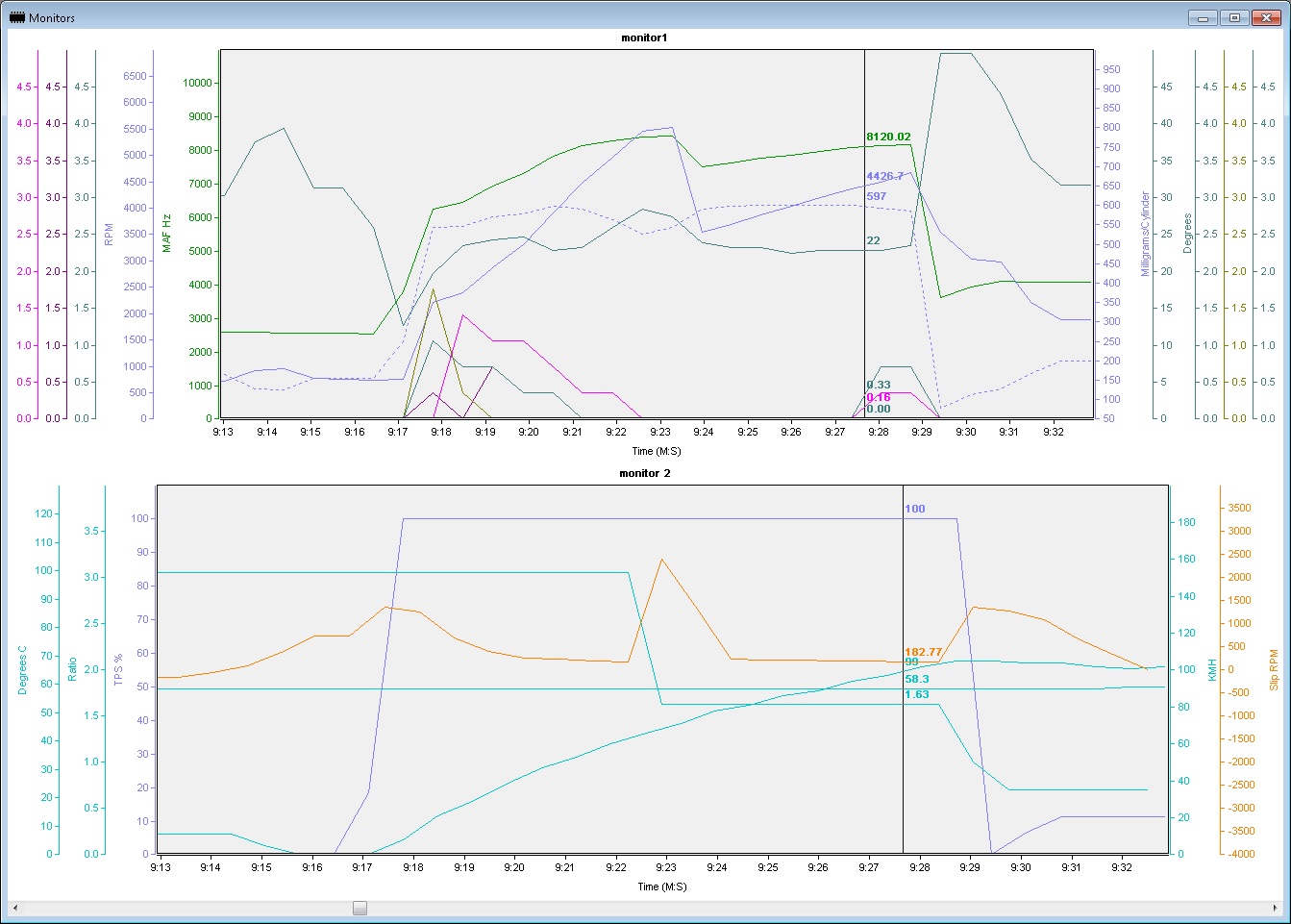The height and width of the screenshot is (924, 1291).
Task: Click the Degrees C axis label
Action: pyautogui.click(x=23, y=669)
